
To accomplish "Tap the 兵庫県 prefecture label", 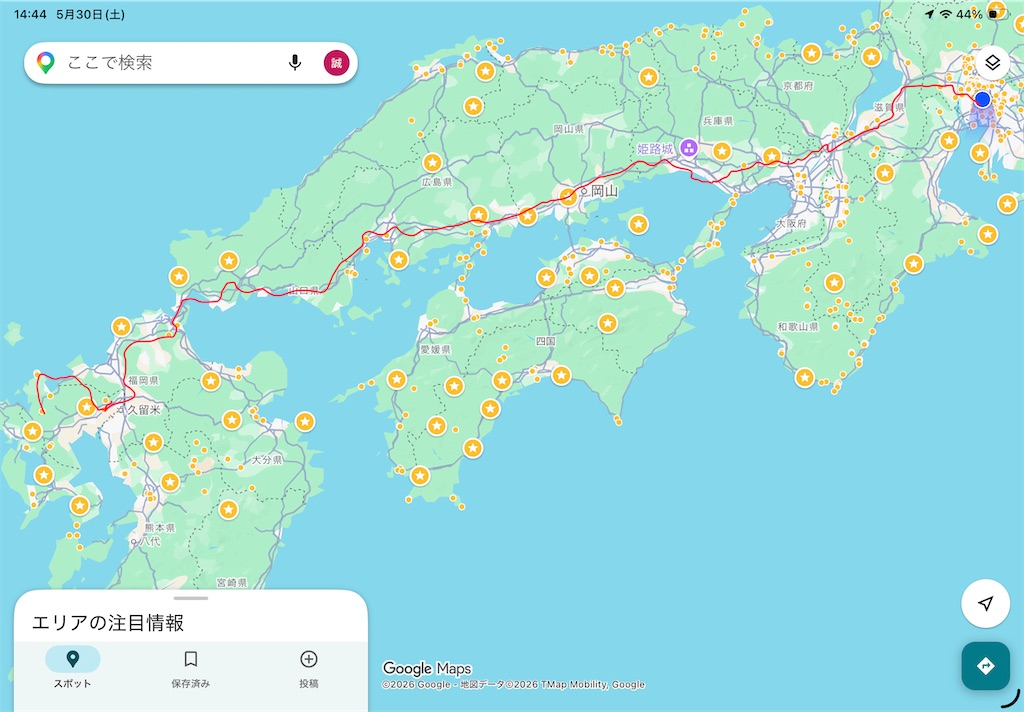I will click(x=718, y=121).
